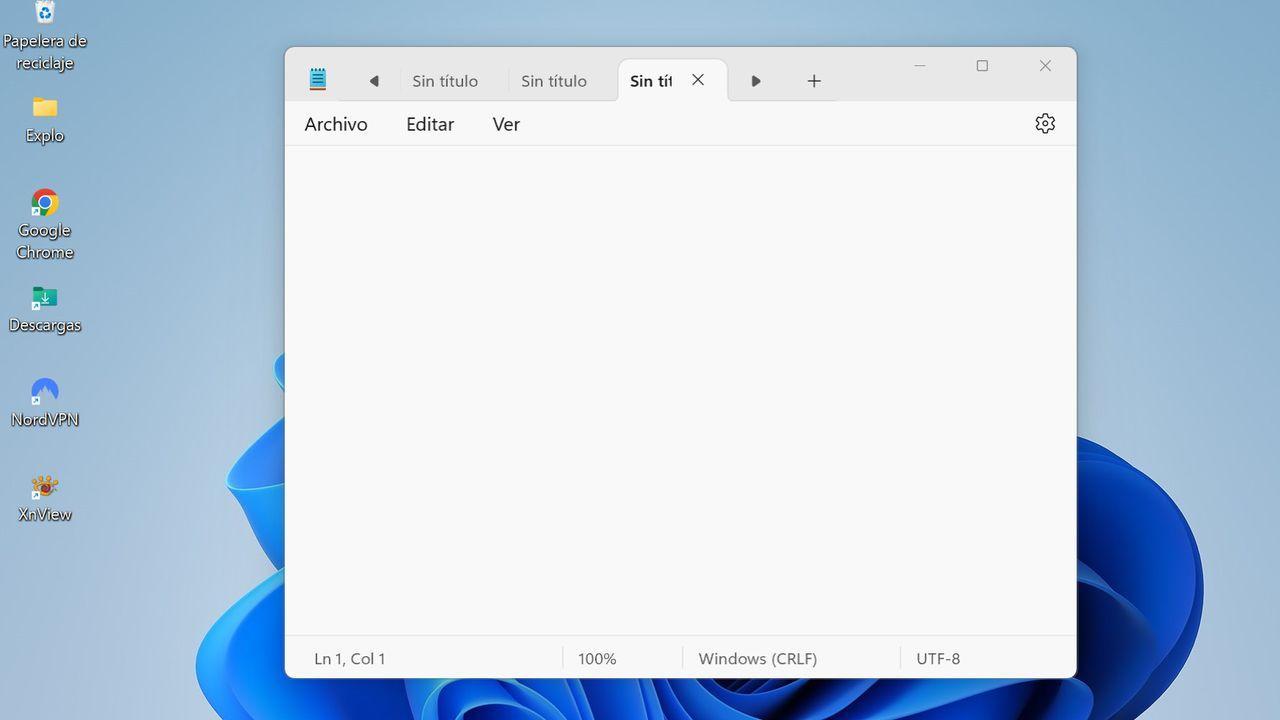
Task: Start NordVPN from the desktop icon
Action: click(44, 391)
